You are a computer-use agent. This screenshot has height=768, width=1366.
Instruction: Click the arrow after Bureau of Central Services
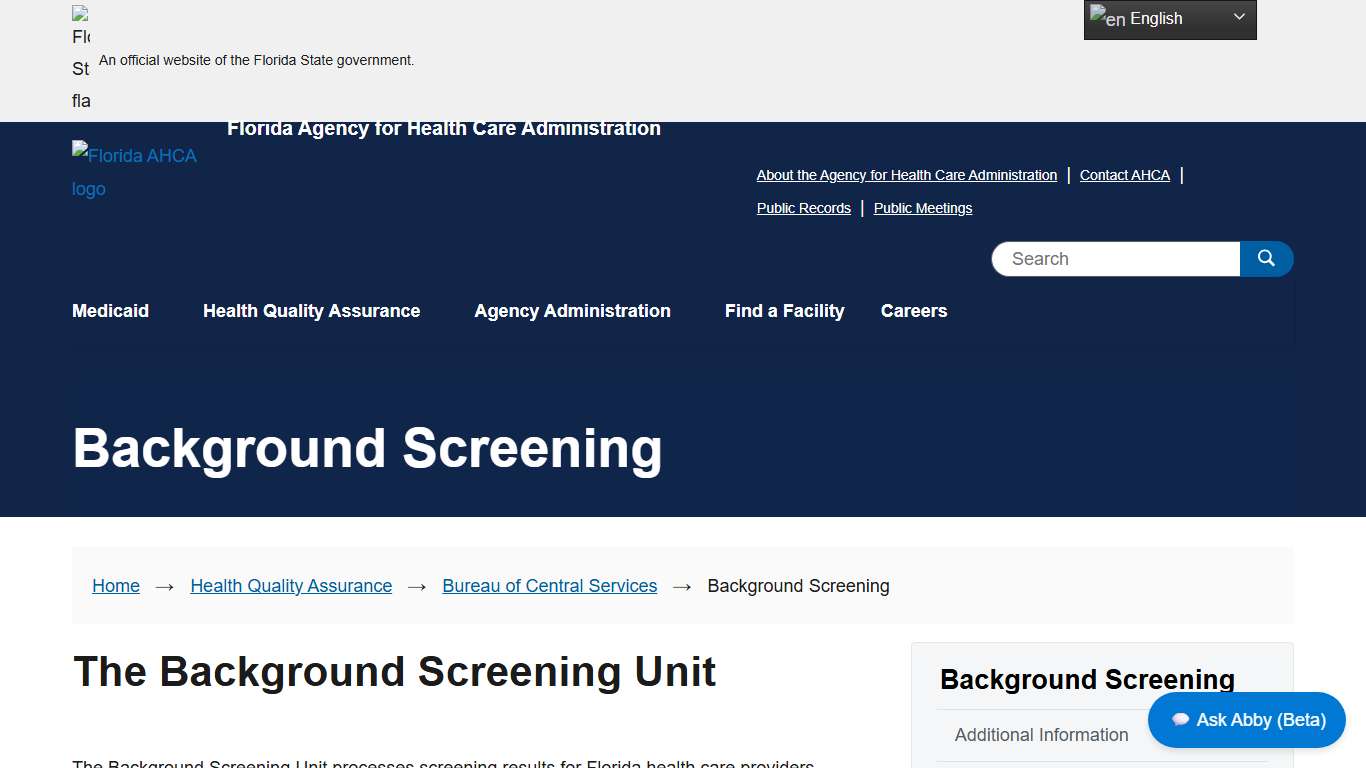click(681, 587)
